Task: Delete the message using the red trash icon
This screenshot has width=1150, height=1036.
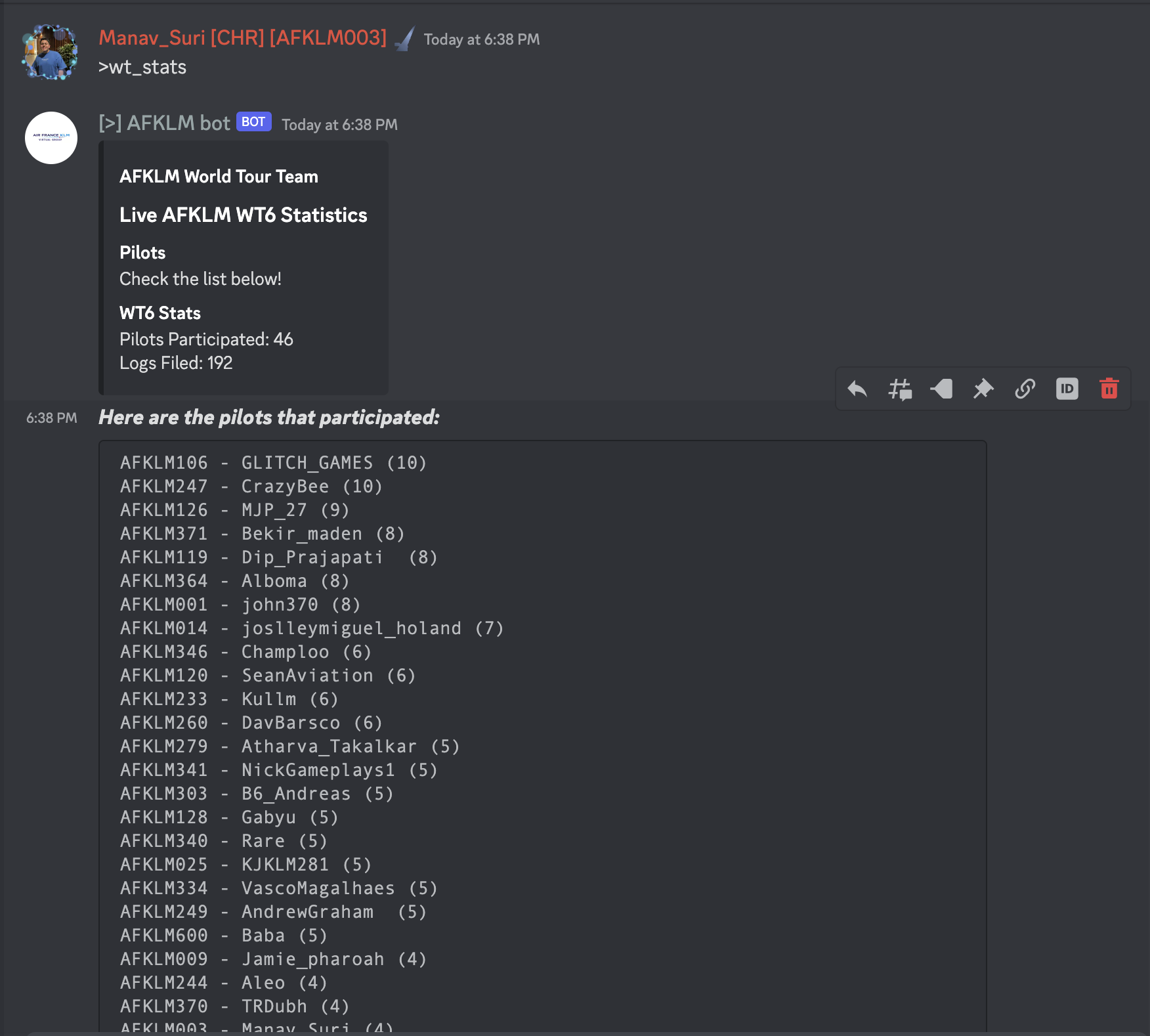Action: tap(1109, 389)
